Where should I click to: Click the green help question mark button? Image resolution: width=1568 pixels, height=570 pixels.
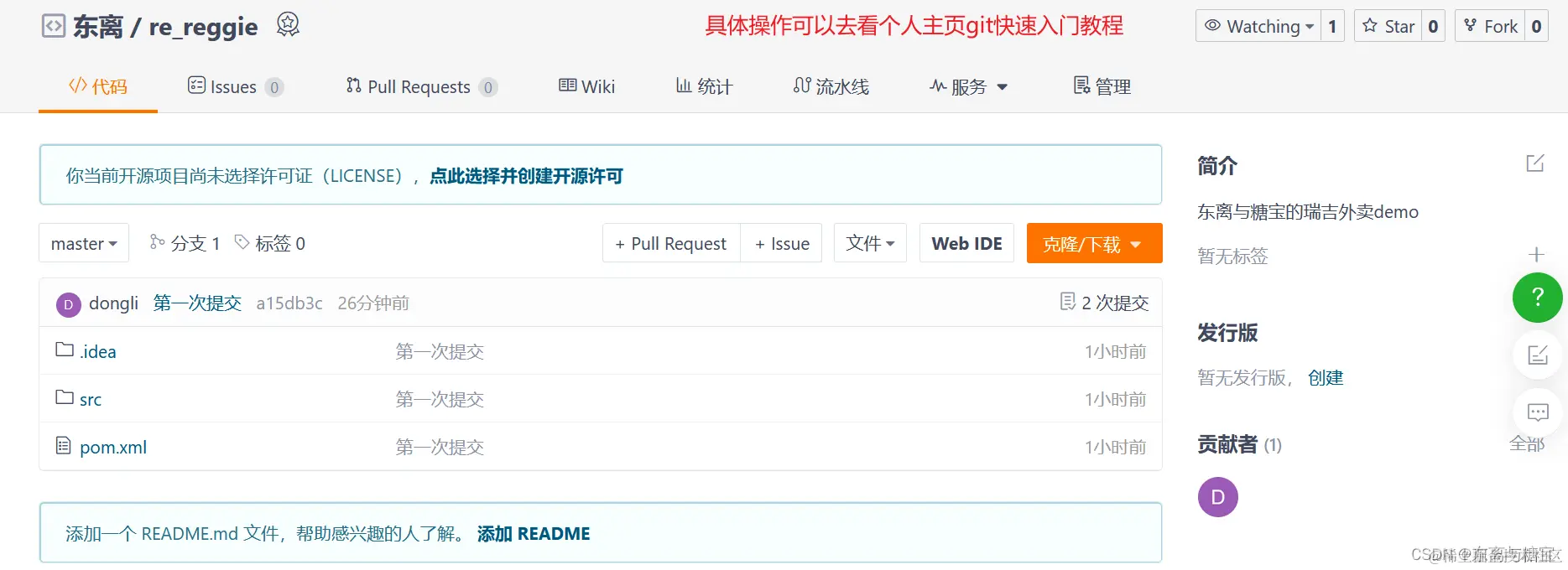pyautogui.click(x=1537, y=297)
